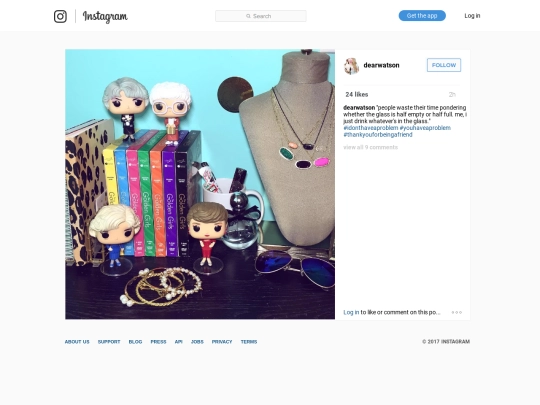Follow the dearwatson account
Screen dimensions: 540x405
[x=444, y=65]
